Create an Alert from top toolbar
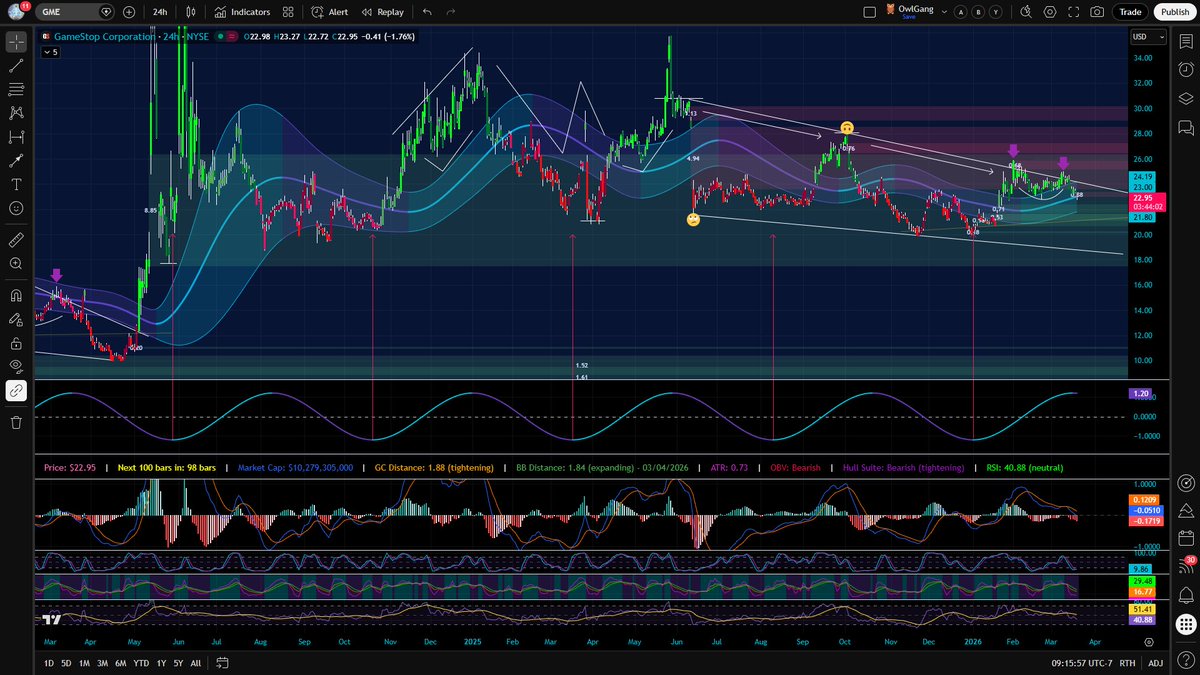This screenshot has height=675, width=1200. click(x=329, y=12)
